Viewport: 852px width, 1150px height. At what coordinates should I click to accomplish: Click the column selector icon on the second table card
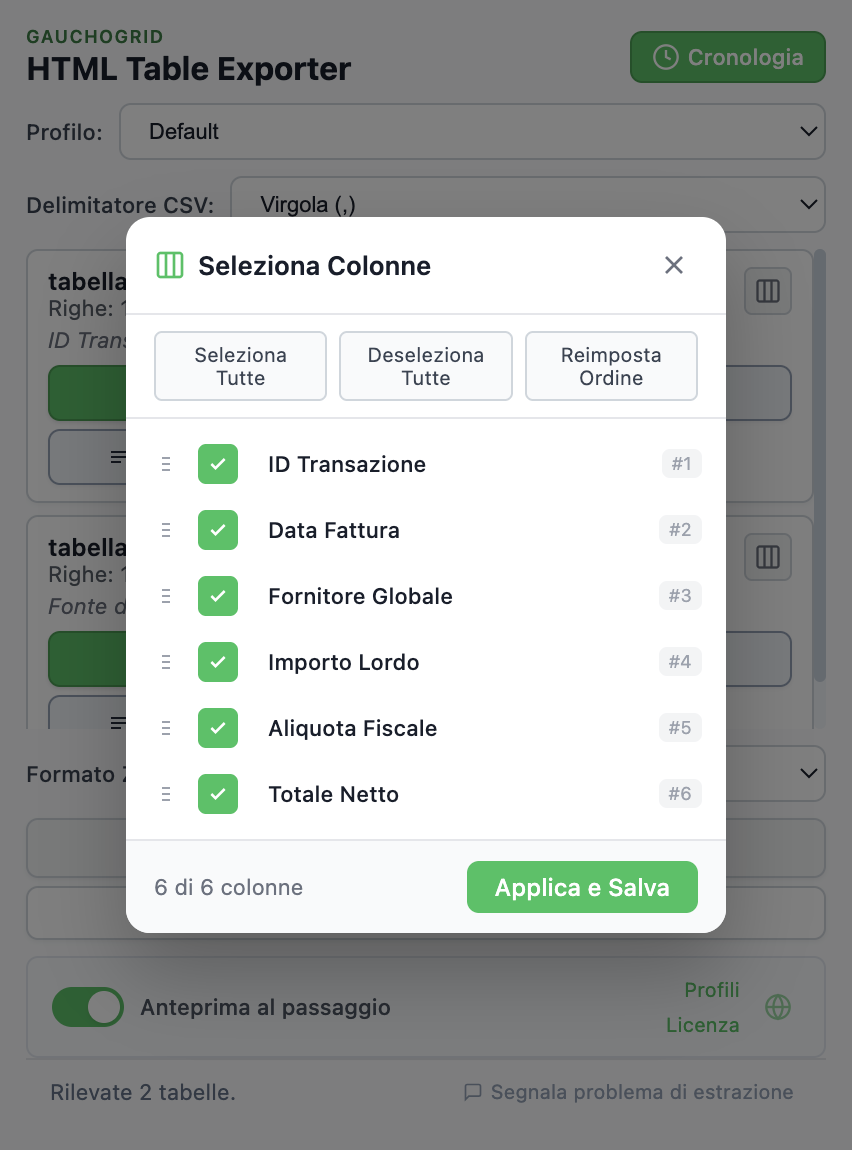pyautogui.click(x=767, y=557)
